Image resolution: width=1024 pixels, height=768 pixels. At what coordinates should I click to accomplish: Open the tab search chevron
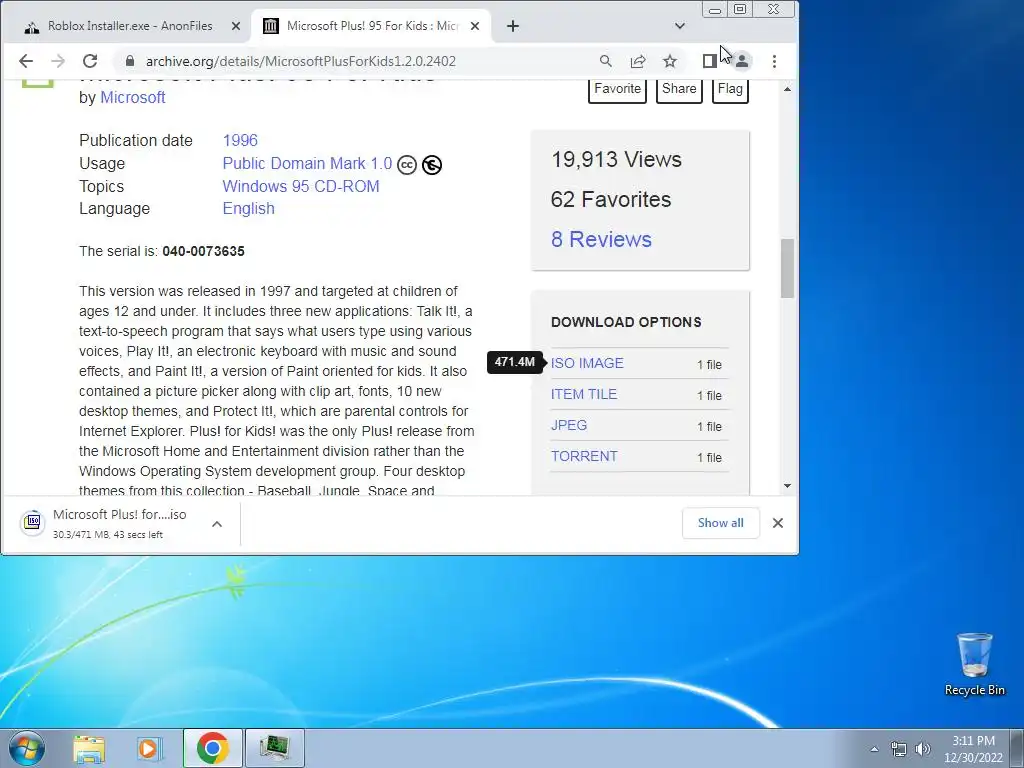679,26
